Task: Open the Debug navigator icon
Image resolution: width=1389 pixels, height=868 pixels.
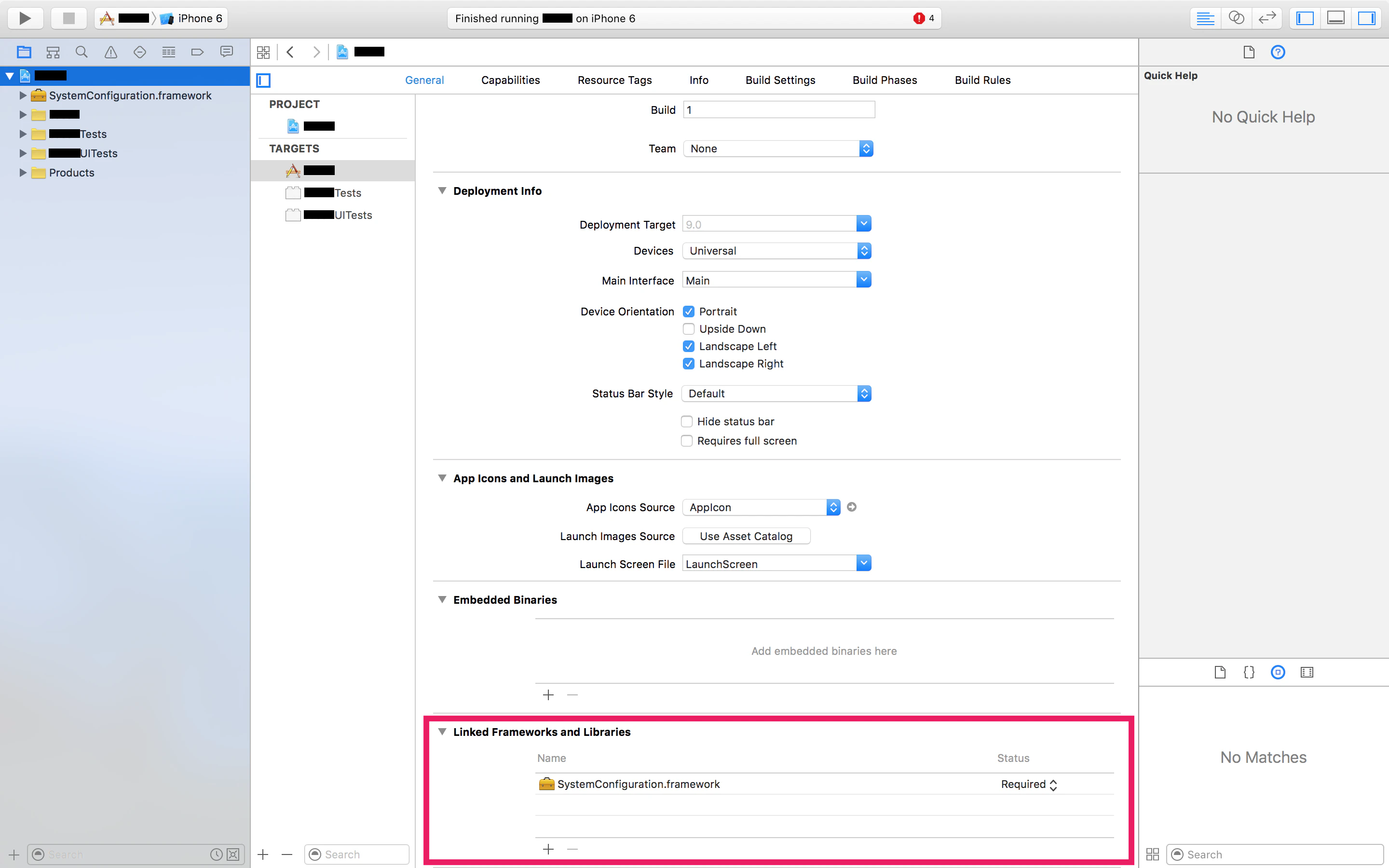Action: pyautogui.click(x=169, y=52)
